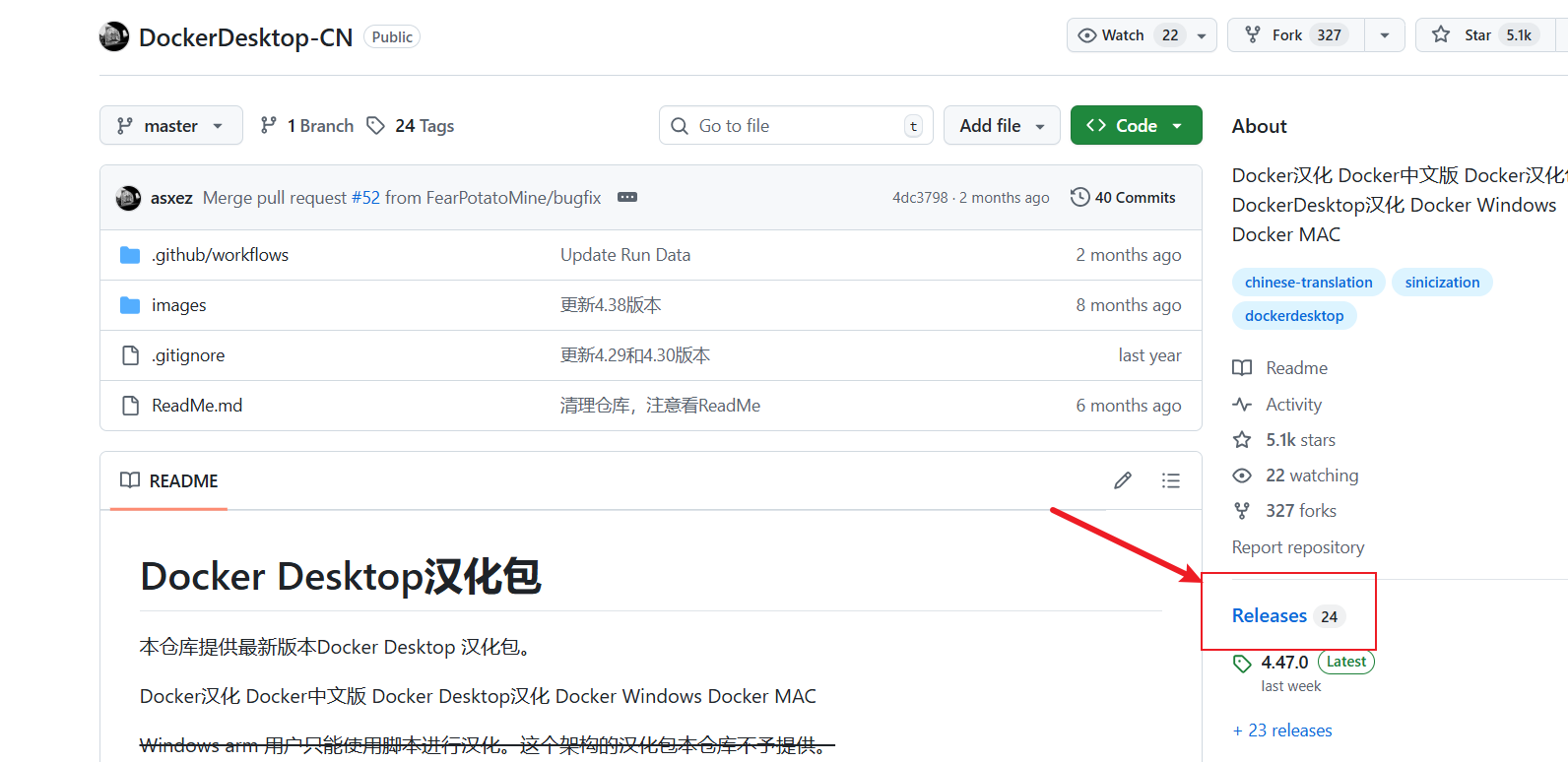The width and height of the screenshot is (1568, 762).
Task: Click the README book icon tab
Action: click(x=130, y=480)
